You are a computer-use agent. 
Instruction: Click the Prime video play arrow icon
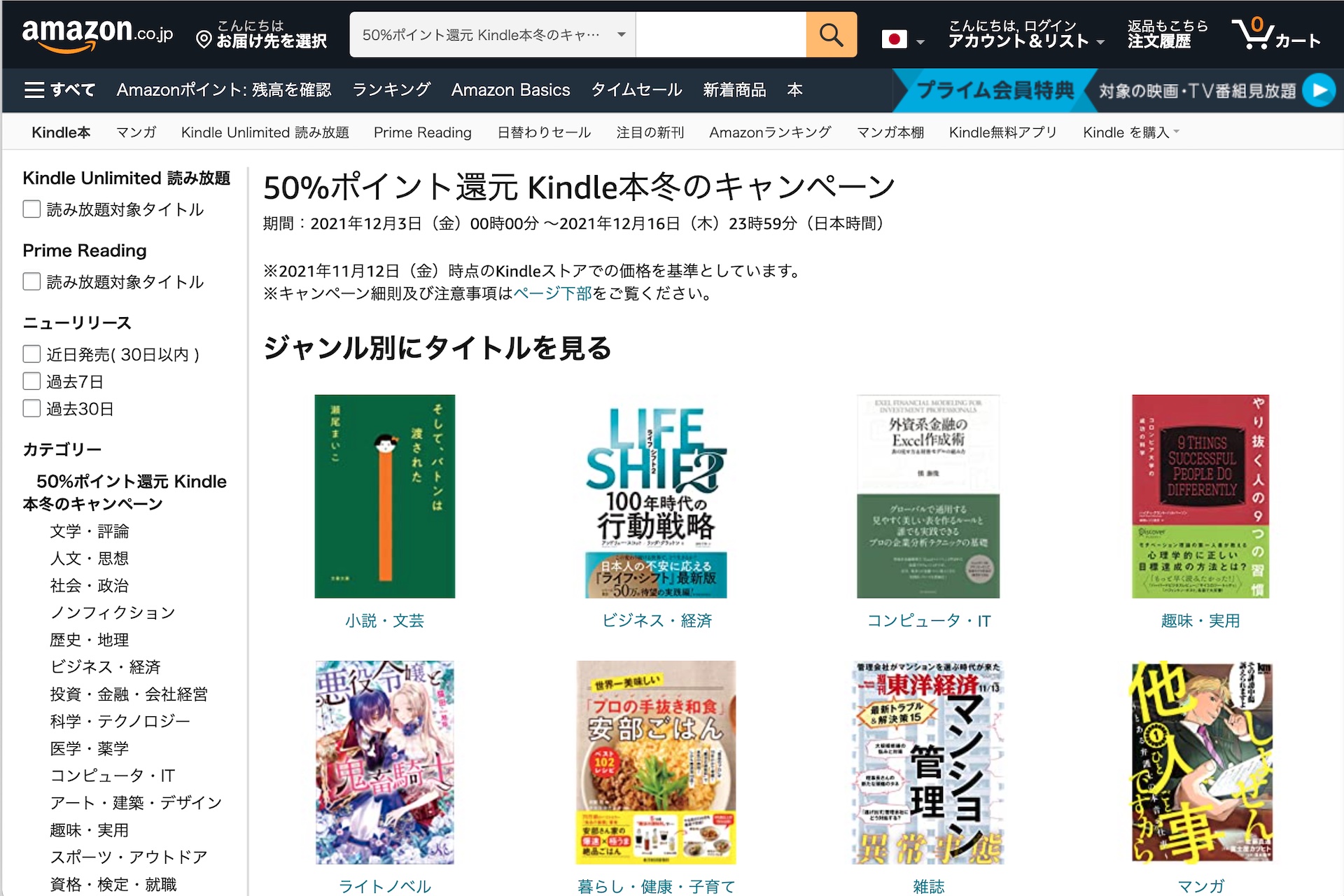click(1319, 90)
